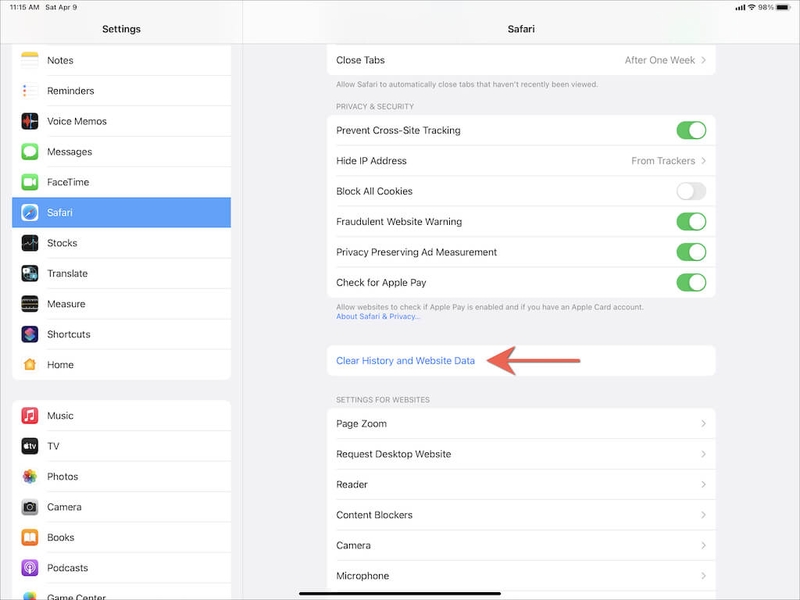Tap the 11:15 AM clock

pyautogui.click(x=24, y=7)
